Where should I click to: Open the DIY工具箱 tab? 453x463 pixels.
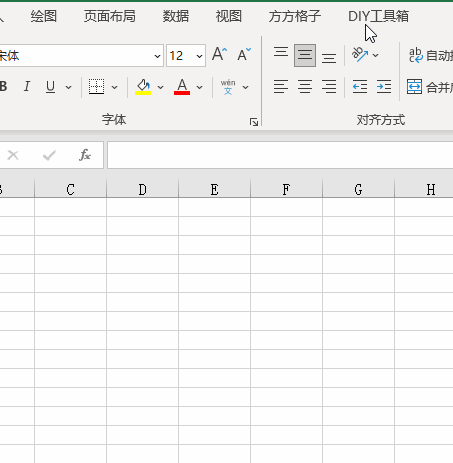(378, 16)
